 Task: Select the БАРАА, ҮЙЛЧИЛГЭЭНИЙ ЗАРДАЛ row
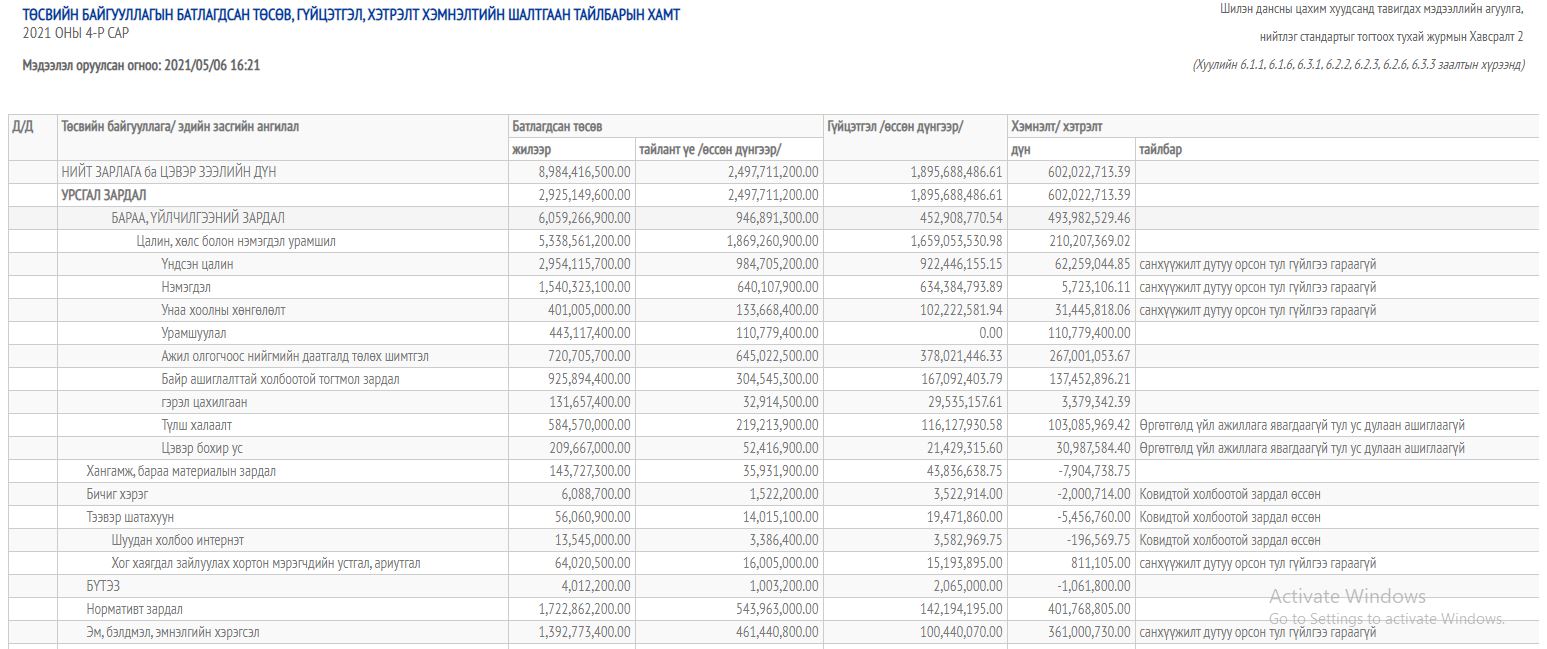coord(773,218)
